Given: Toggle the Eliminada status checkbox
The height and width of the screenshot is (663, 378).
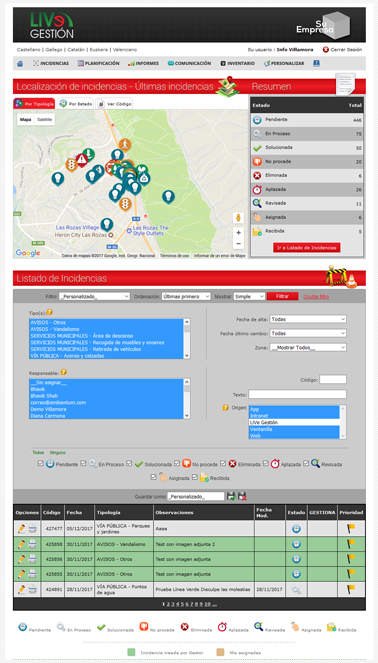Looking at the screenshot, I should [x=223, y=463].
